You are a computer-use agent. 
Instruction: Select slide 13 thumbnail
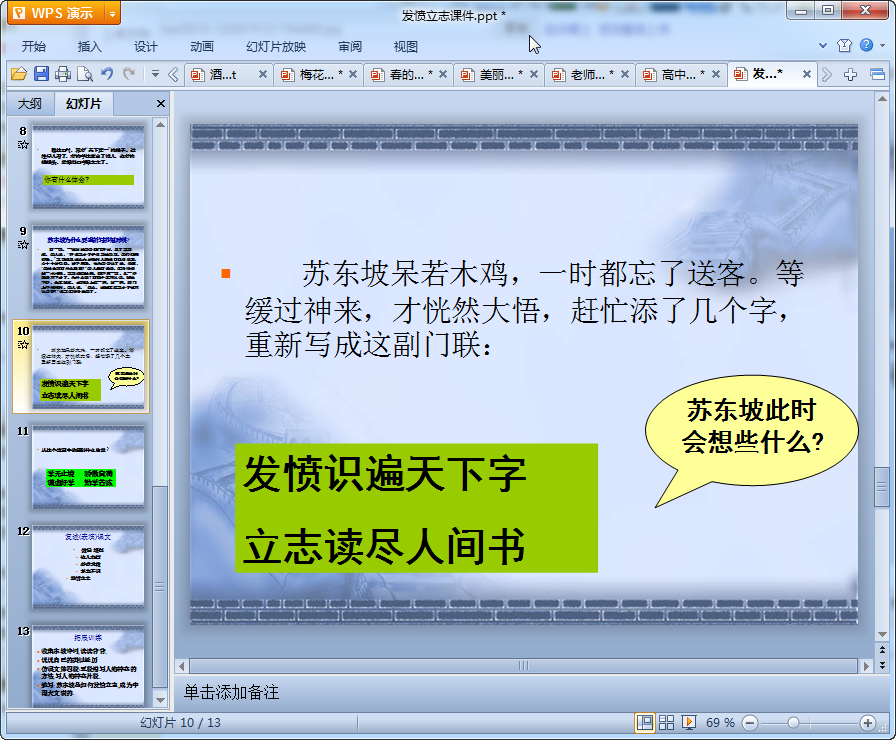pyautogui.click(x=89, y=666)
